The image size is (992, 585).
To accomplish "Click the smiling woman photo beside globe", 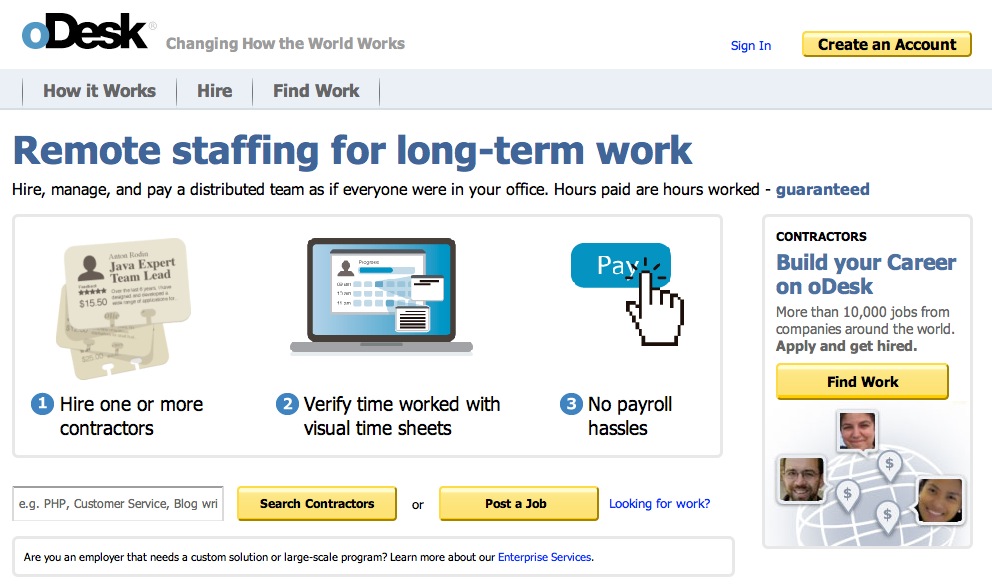I will click(940, 500).
